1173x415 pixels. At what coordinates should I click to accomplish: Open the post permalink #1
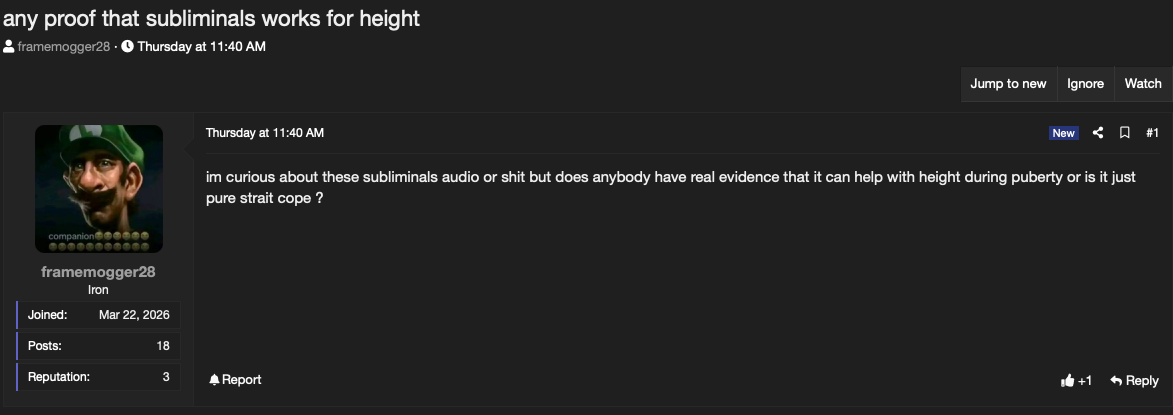point(1152,133)
